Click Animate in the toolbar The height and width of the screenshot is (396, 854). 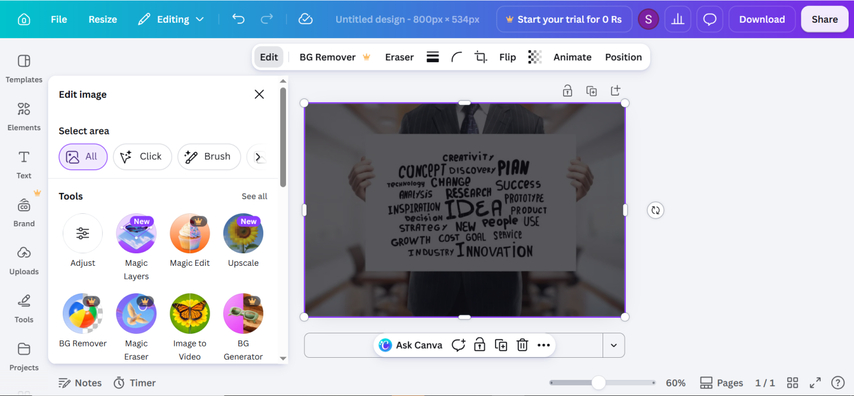tap(572, 57)
